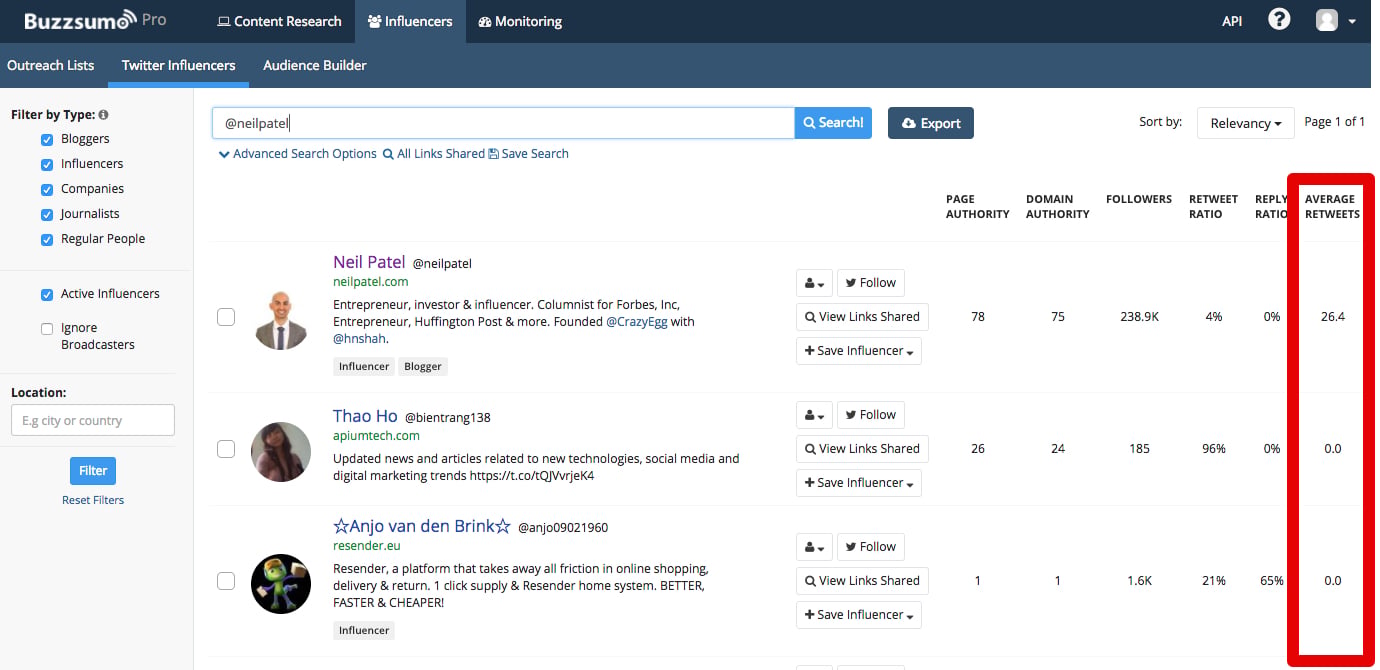Click the info icon beside Filter by Type
Screen dimensions: 1380x670
click(104, 115)
